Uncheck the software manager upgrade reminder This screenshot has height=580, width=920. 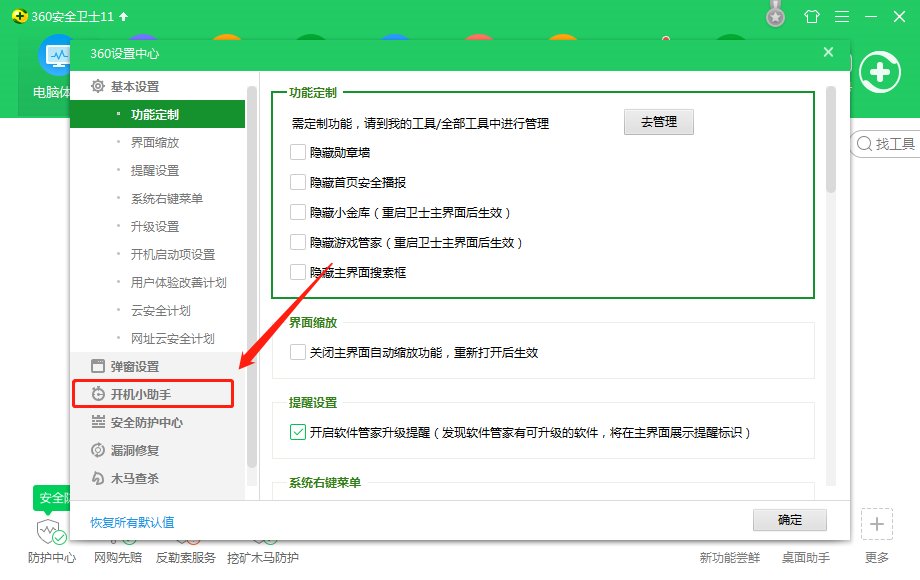click(x=296, y=432)
